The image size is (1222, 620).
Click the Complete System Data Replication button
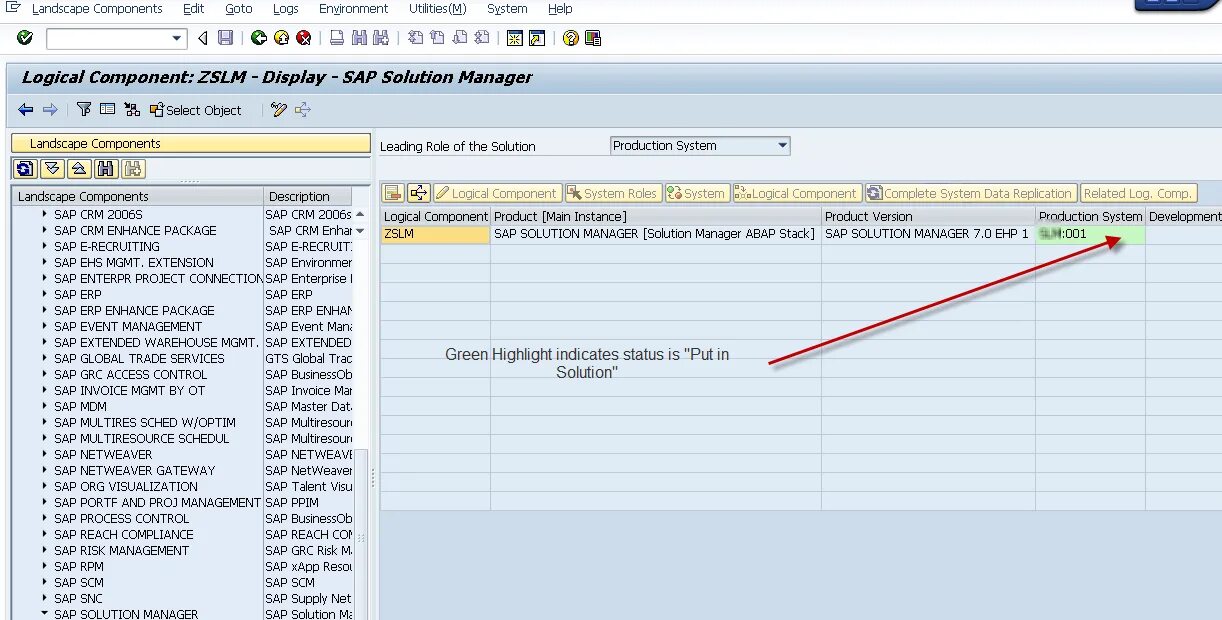[970, 193]
